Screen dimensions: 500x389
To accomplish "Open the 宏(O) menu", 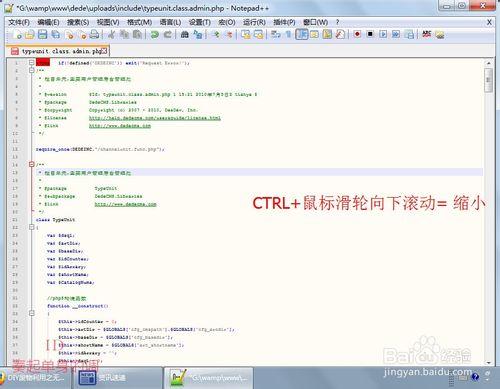I will [x=227, y=22].
